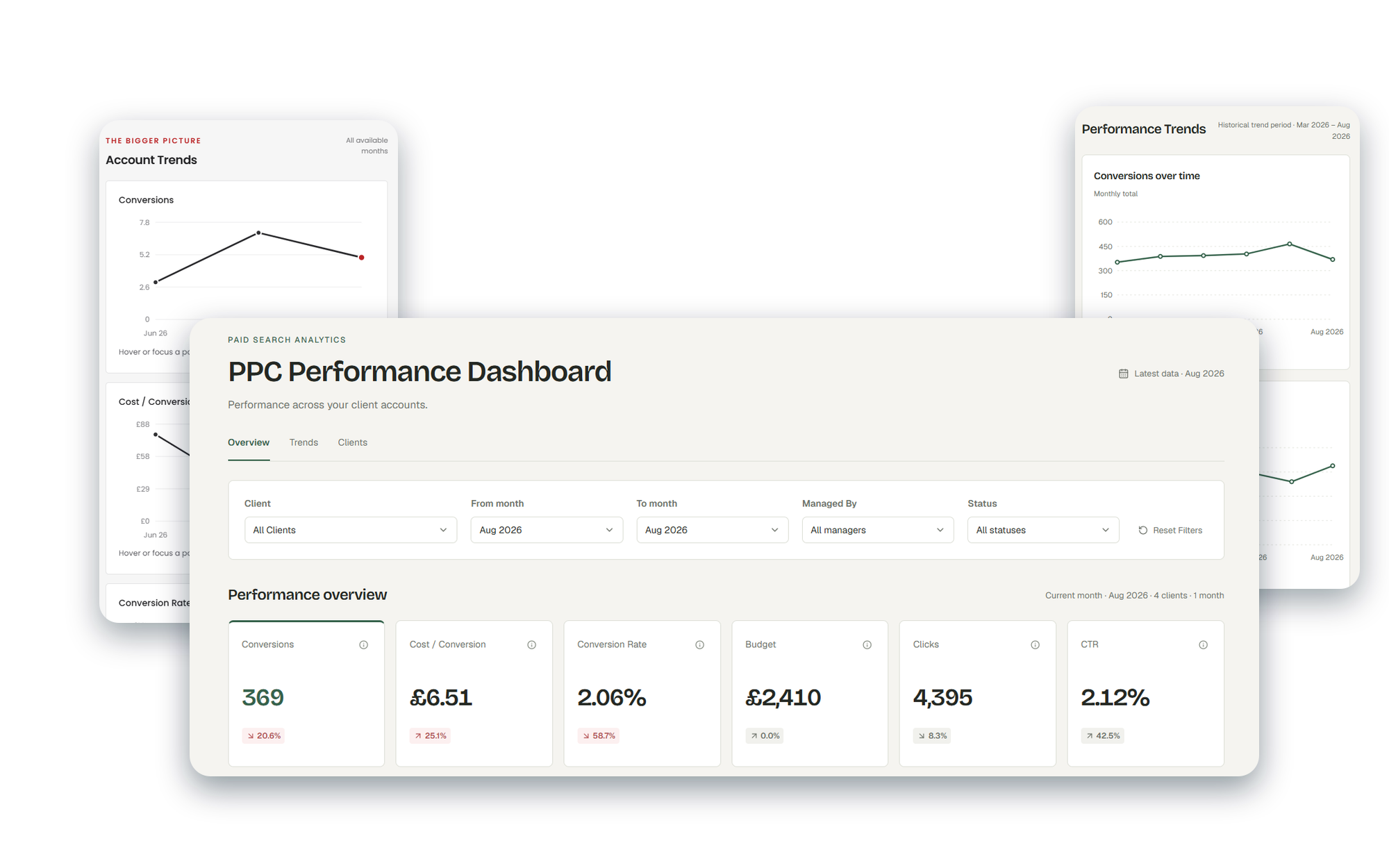Expand the Managed By dropdown
Screen dimensions: 1389x868
coord(878,530)
